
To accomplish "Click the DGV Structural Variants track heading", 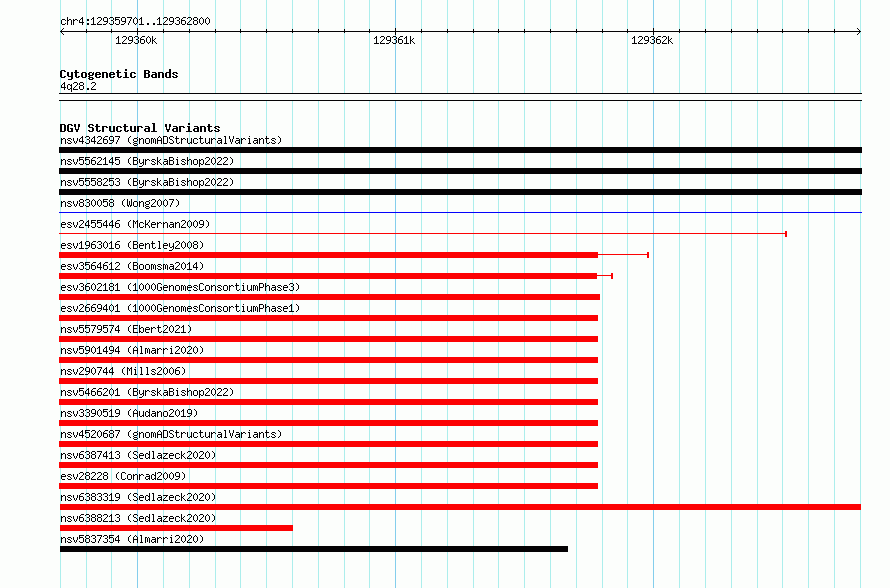I will click(140, 128).
